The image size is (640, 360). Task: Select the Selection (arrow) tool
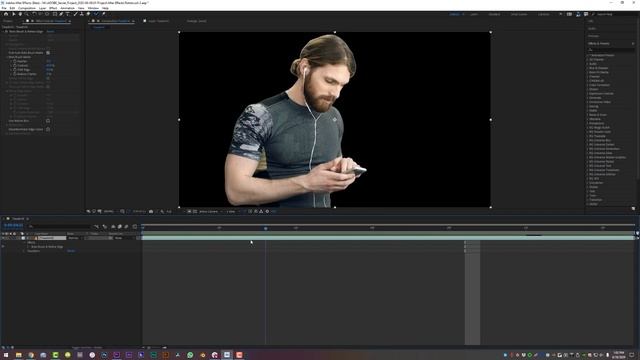(13, 14)
